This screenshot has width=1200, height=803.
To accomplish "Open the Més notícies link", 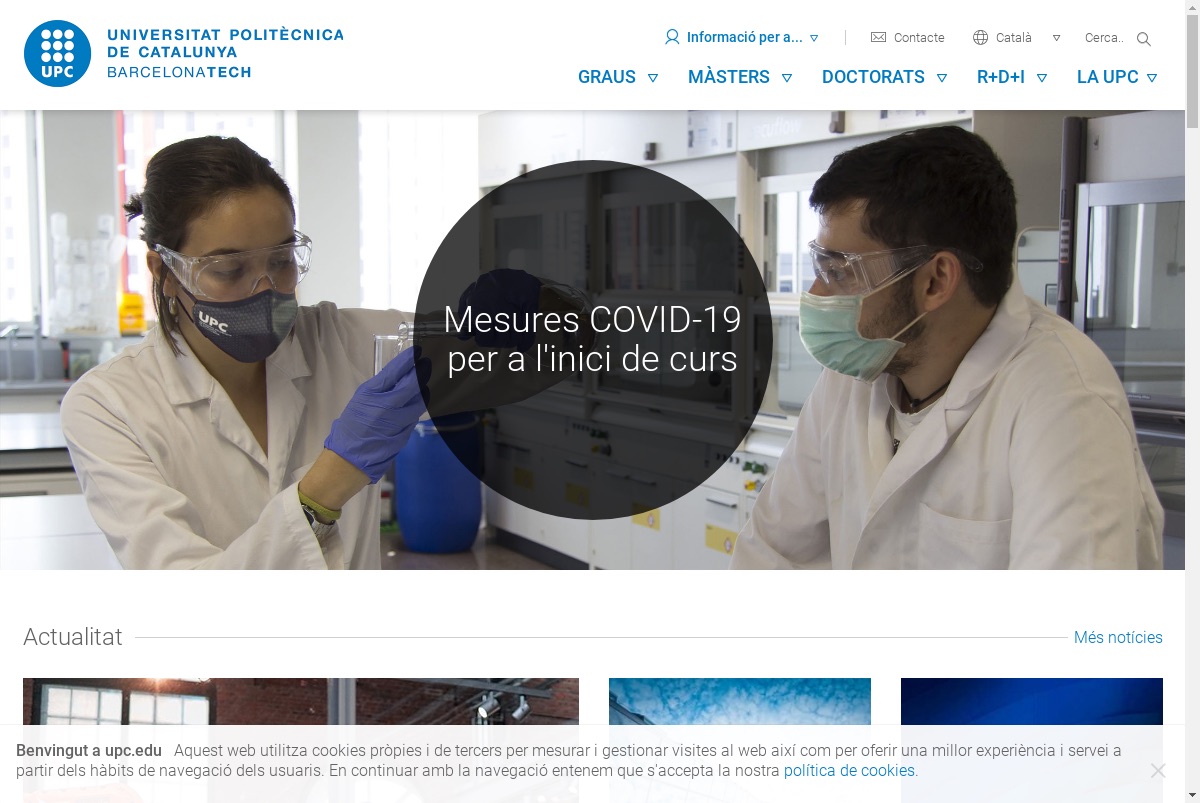I will coord(1118,637).
